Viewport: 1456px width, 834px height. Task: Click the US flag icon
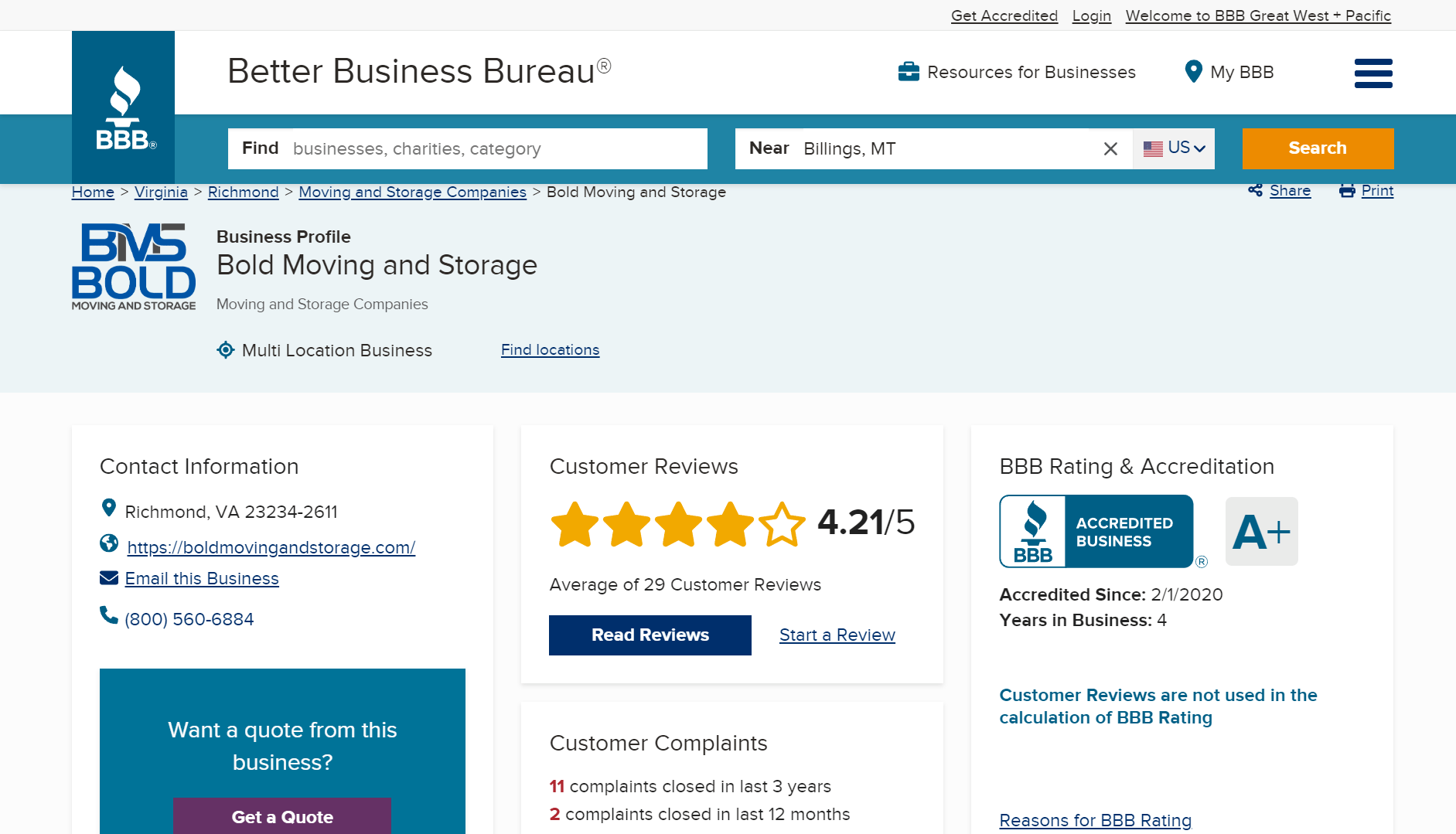tap(1153, 148)
